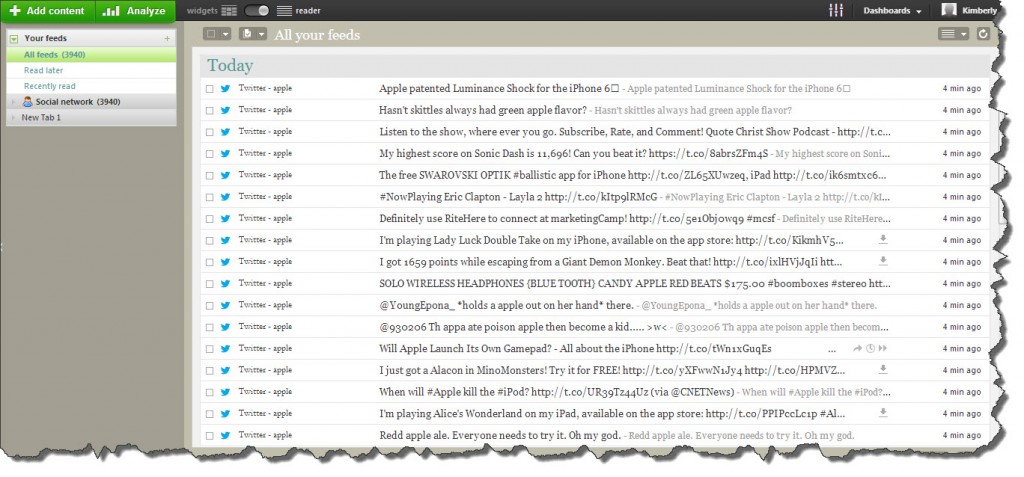This screenshot has height=477, width=1024.
Task: Click download icon on Alice's Wonderland row
Action: 883,413
